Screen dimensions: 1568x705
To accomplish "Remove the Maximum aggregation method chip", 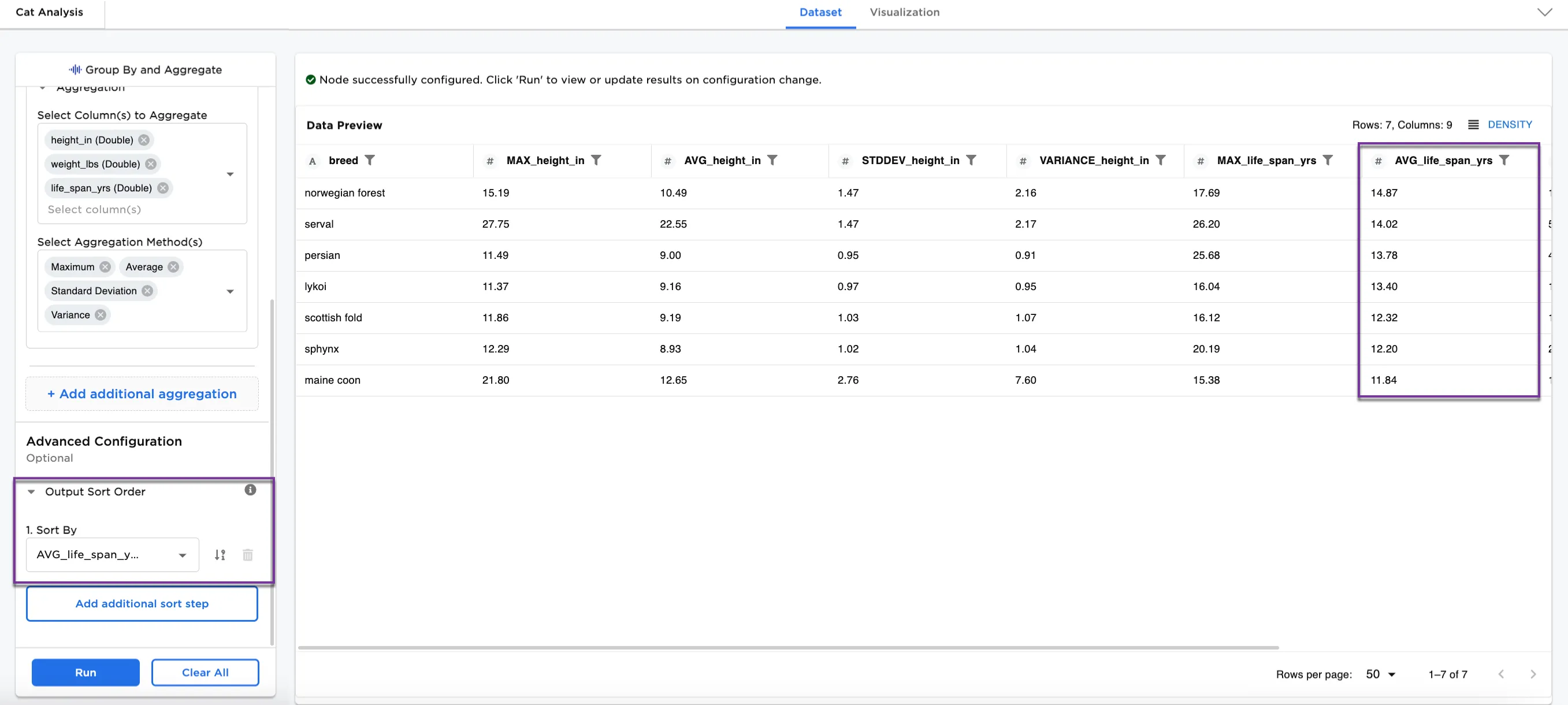I will coord(105,266).
